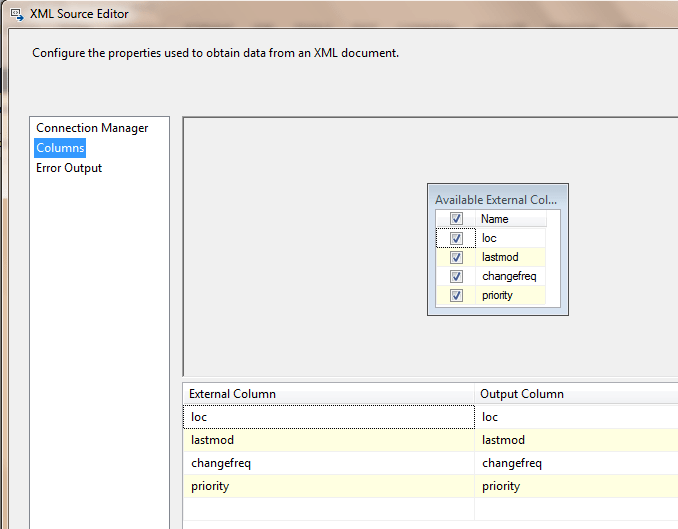
Task: Toggle the select-all checkbox beside Name
Action: tap(456, 219)
